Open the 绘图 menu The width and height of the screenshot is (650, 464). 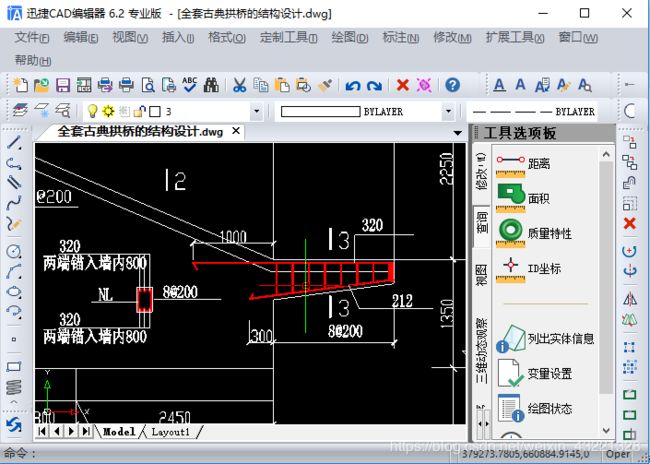coord(349,38)
